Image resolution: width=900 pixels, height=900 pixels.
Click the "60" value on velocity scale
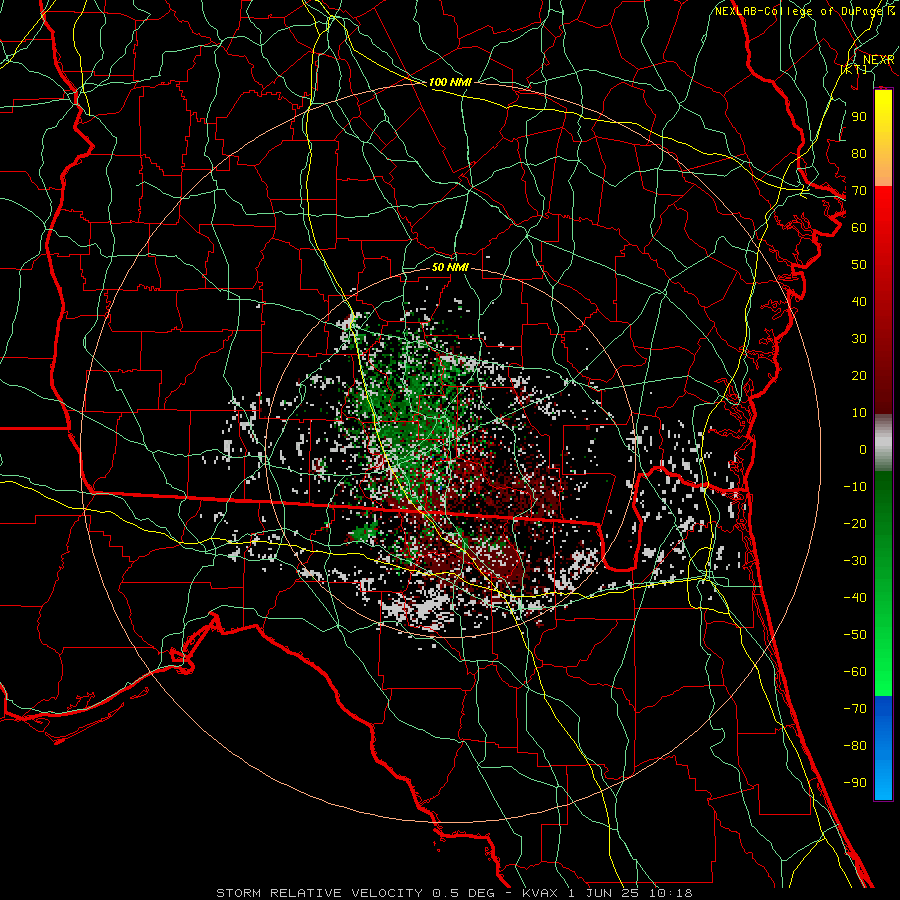[859, 228]
